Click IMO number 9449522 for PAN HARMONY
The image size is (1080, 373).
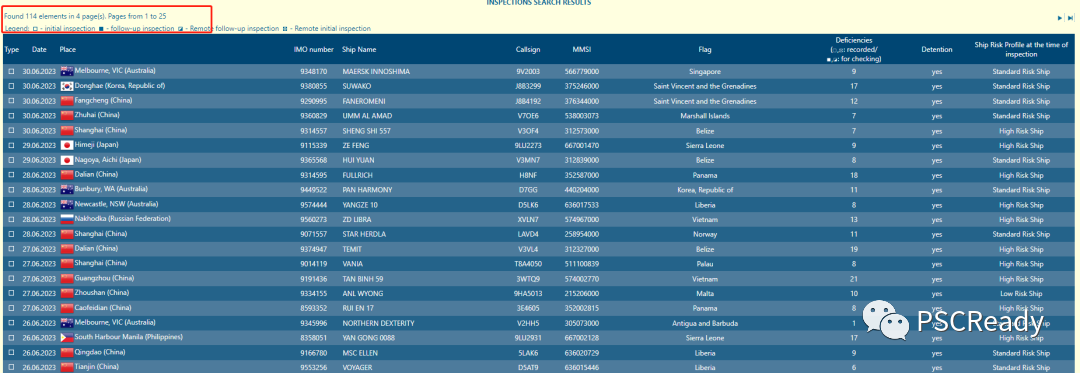click(x=313, y=189)
